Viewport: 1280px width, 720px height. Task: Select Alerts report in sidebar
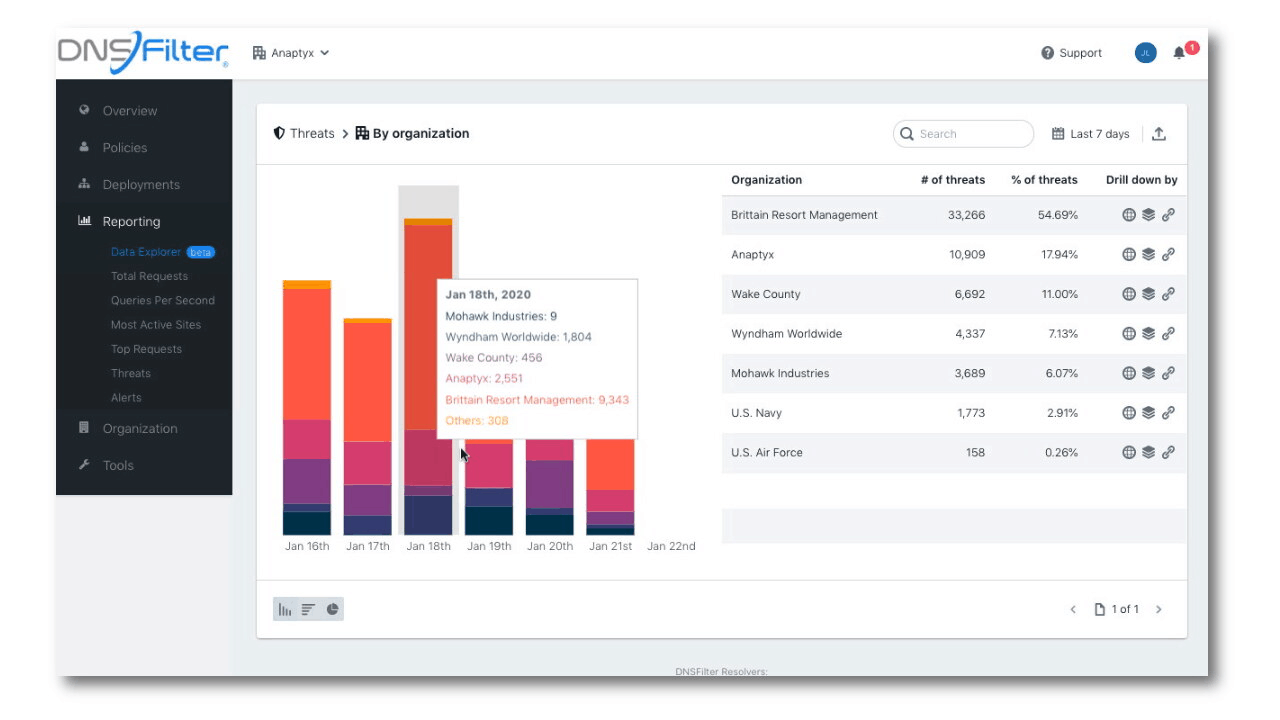[126, 397]
